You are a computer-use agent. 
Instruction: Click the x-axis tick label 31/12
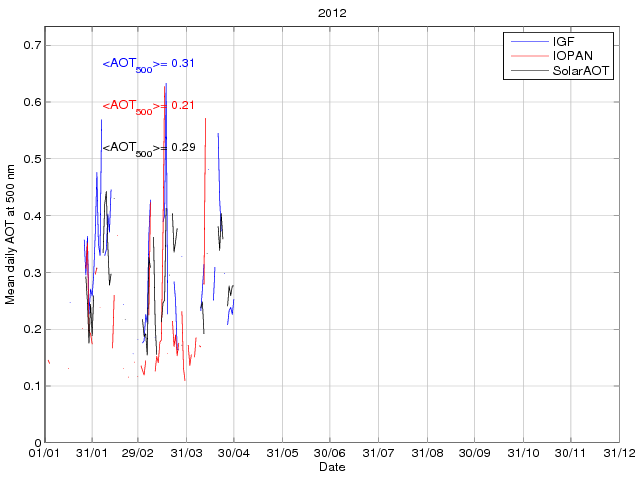click(x=620, y=453)
